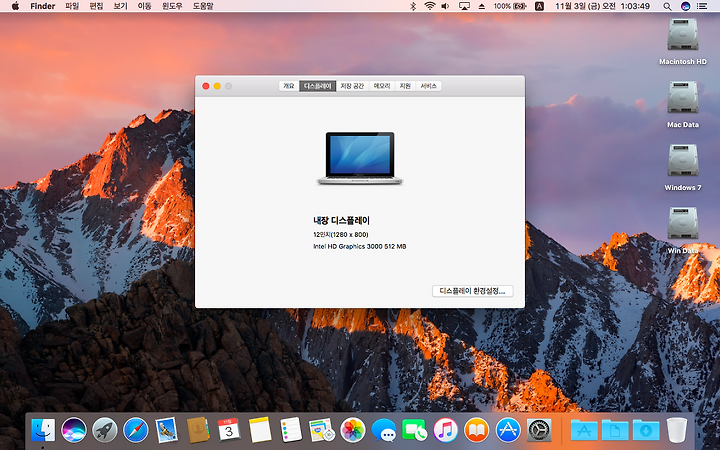720x450 pixels.
Task: Open the battery 100% status menu
Action: pyautogui.click(x=510, y=6)
